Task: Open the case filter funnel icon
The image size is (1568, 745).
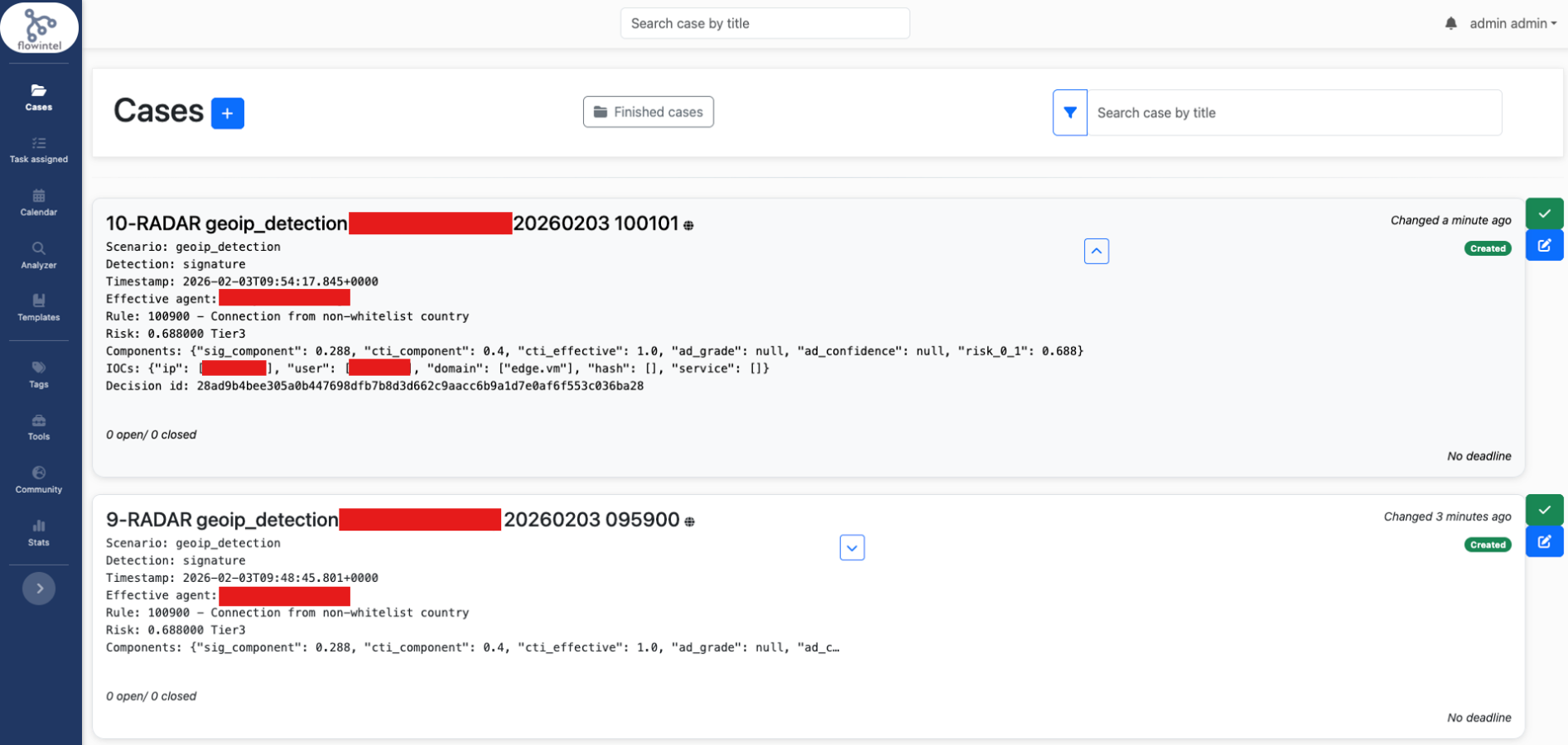Action: pos(1069,113)
